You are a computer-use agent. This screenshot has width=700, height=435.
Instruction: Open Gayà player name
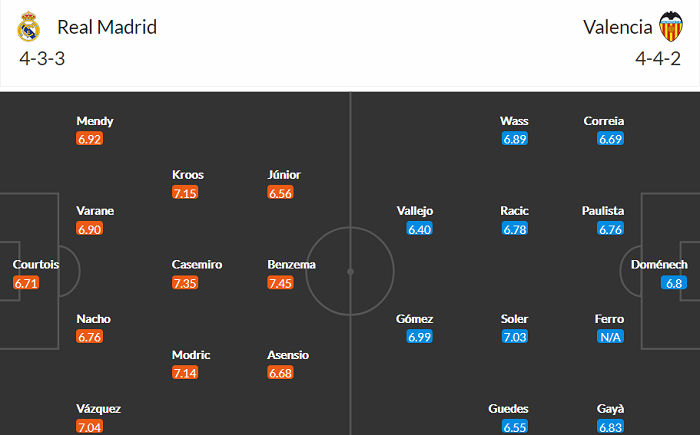coord(610,409)
